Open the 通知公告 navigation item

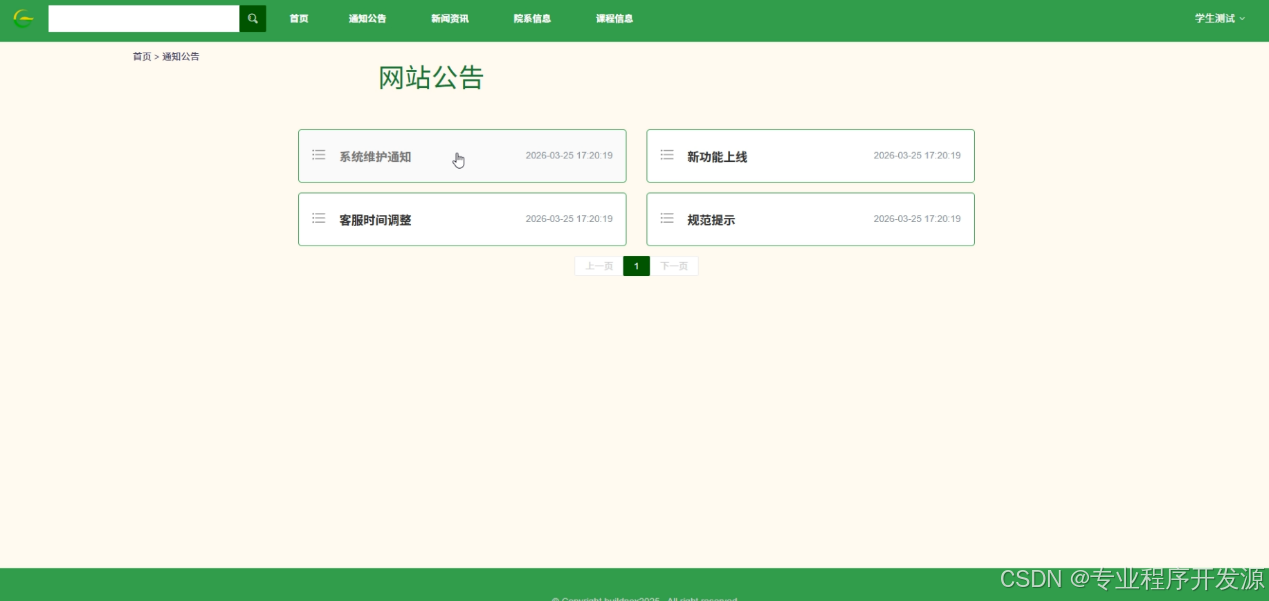pyautogui.click(x=367, y=18)
